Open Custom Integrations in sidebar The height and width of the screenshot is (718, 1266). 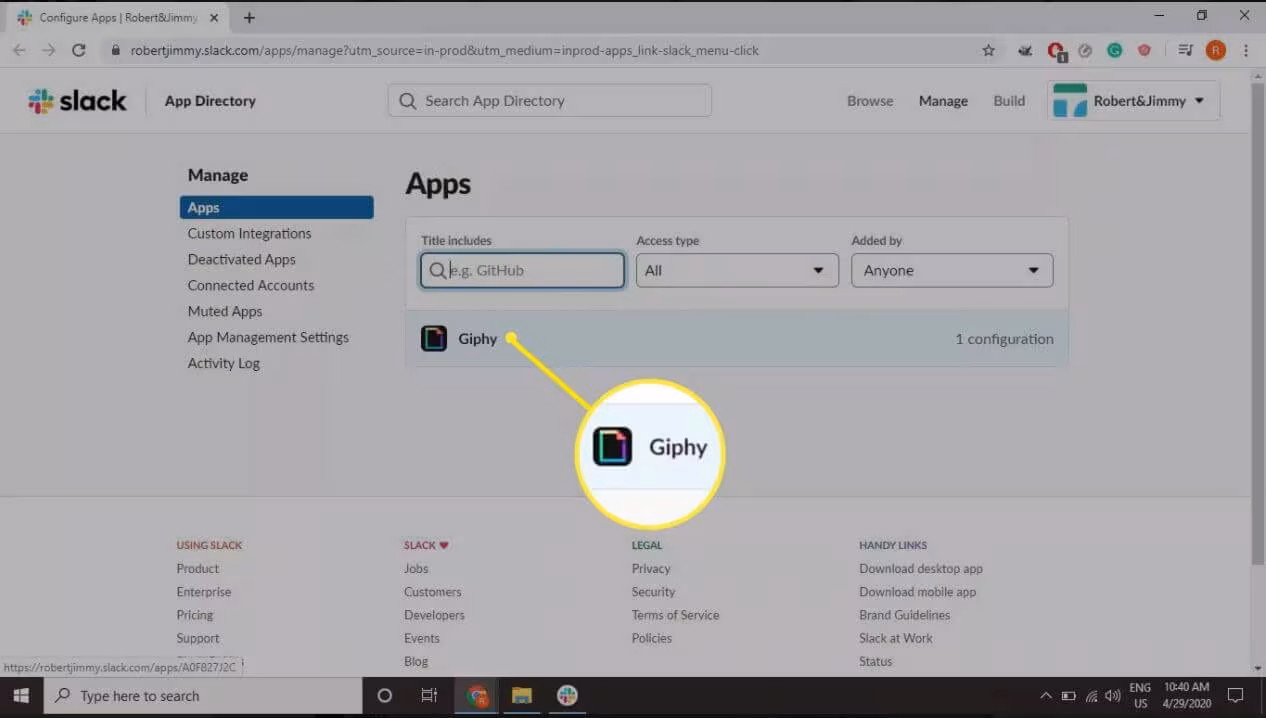[x=249, y=234]
